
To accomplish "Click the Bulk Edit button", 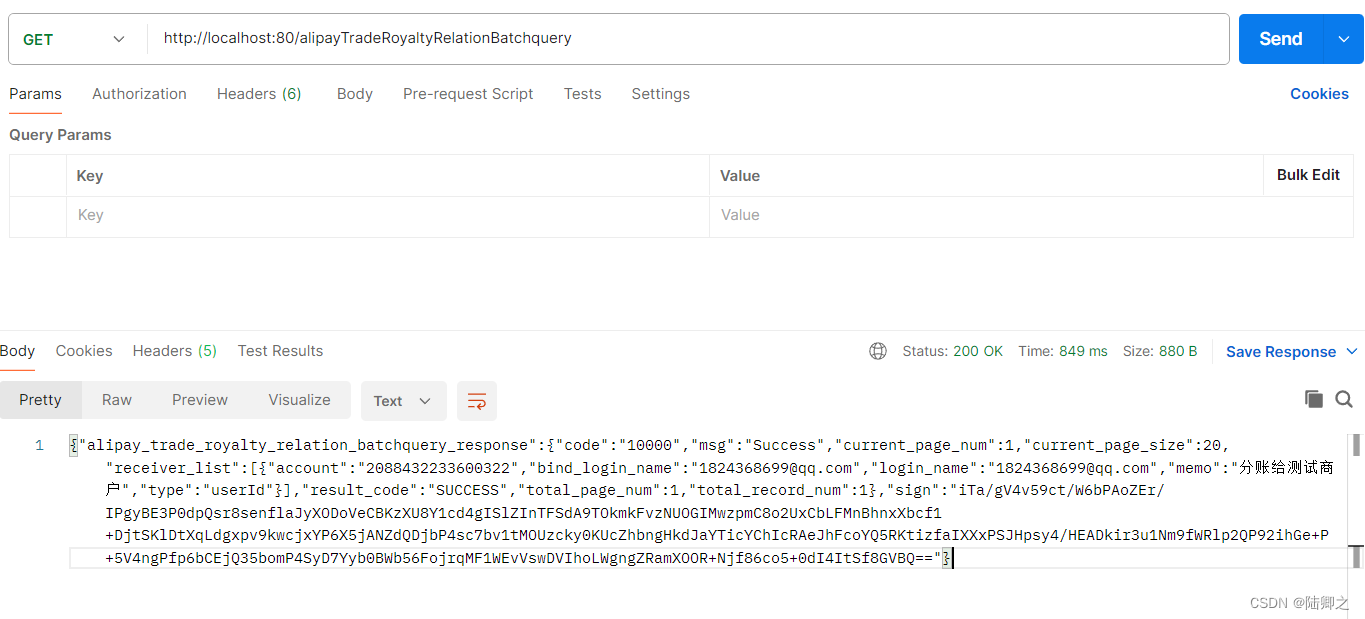I will pos(1308,175).
